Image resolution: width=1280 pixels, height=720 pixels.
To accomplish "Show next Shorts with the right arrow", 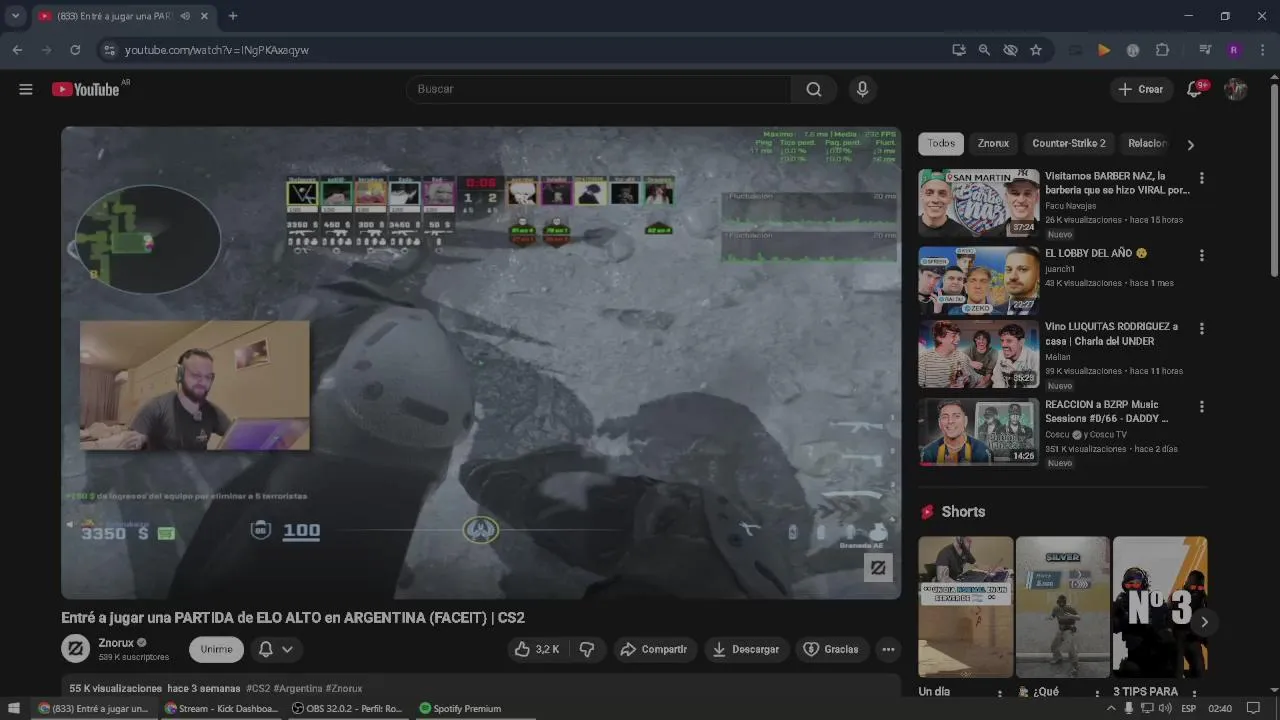I will click(x=1204, y=622).
